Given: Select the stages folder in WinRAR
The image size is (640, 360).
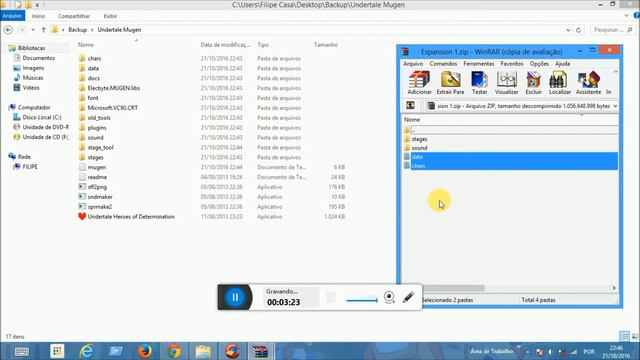Looking at the screenshot, I should (419, 139).
